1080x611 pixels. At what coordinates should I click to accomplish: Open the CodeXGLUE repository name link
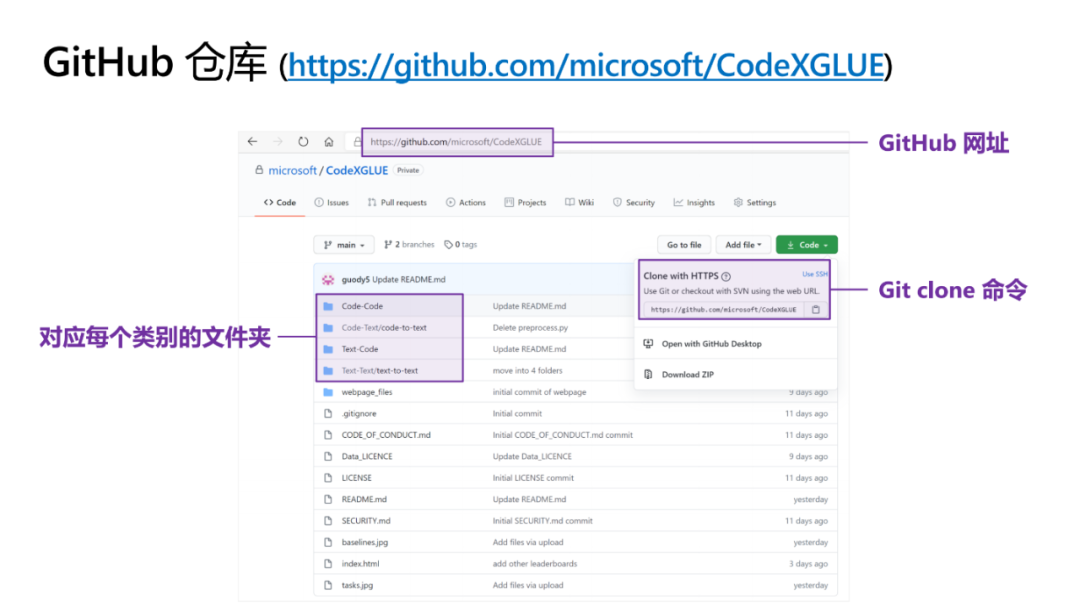(x=357, y=170)
